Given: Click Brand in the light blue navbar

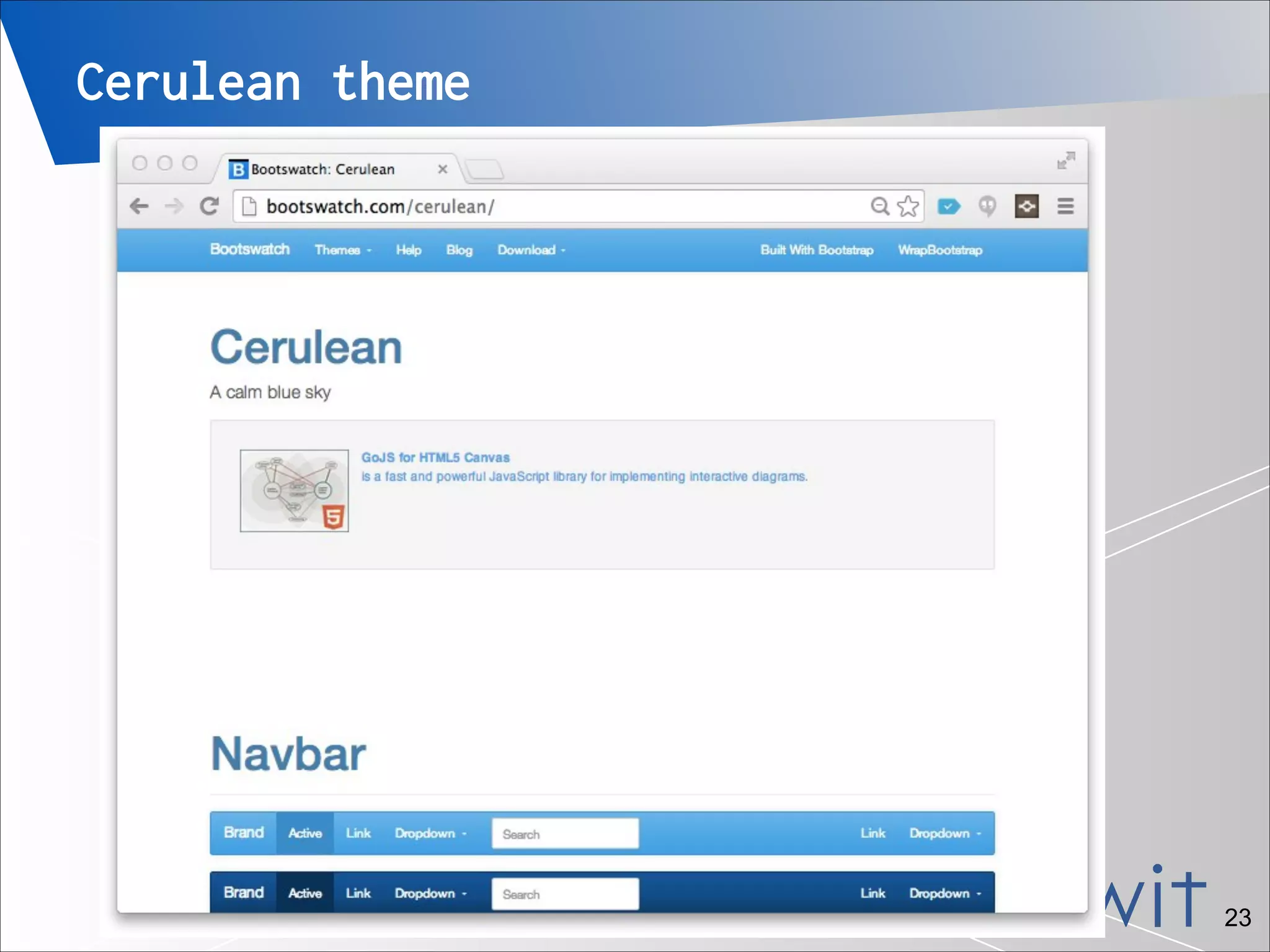Looking at the screenshot, I should click(244, 832).
